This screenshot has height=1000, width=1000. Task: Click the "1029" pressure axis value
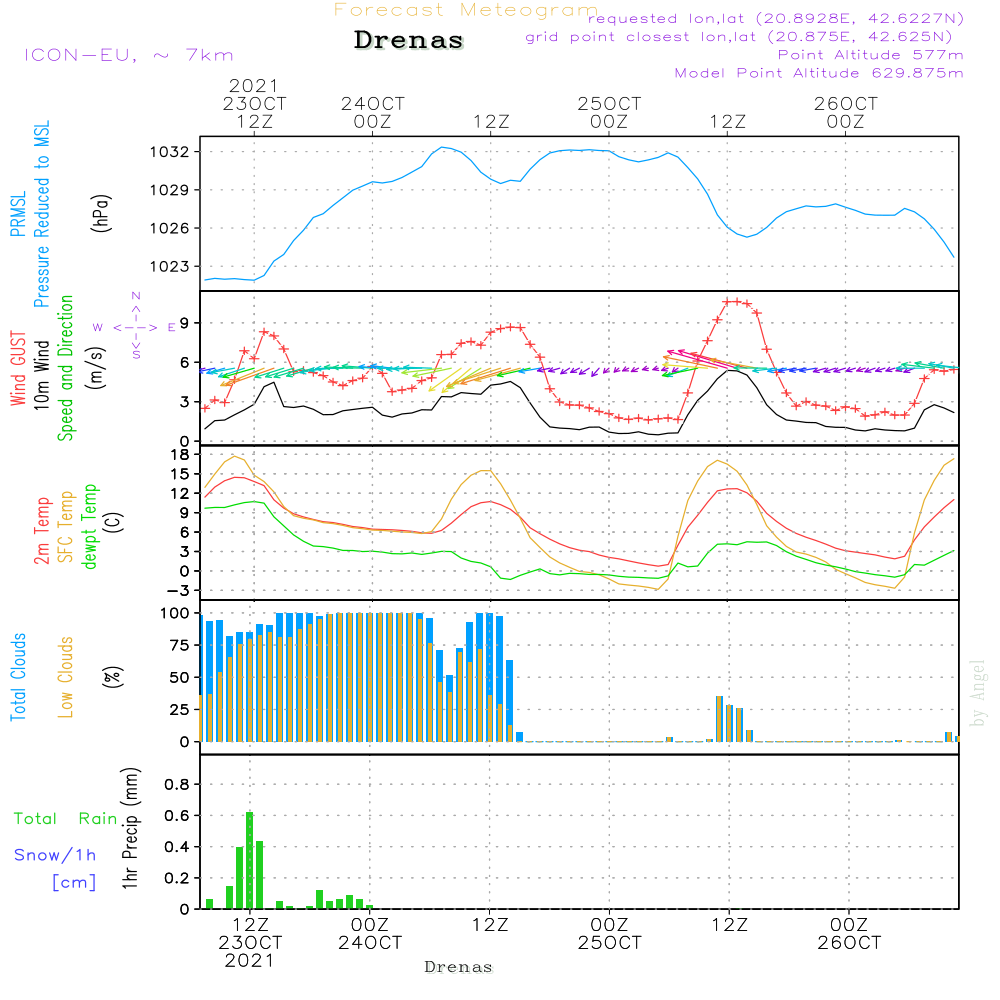(170, 190)
